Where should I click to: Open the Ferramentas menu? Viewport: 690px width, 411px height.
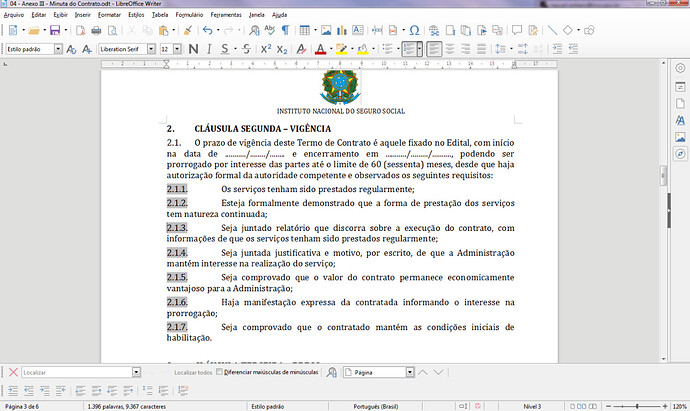click(x=226, y=15)
